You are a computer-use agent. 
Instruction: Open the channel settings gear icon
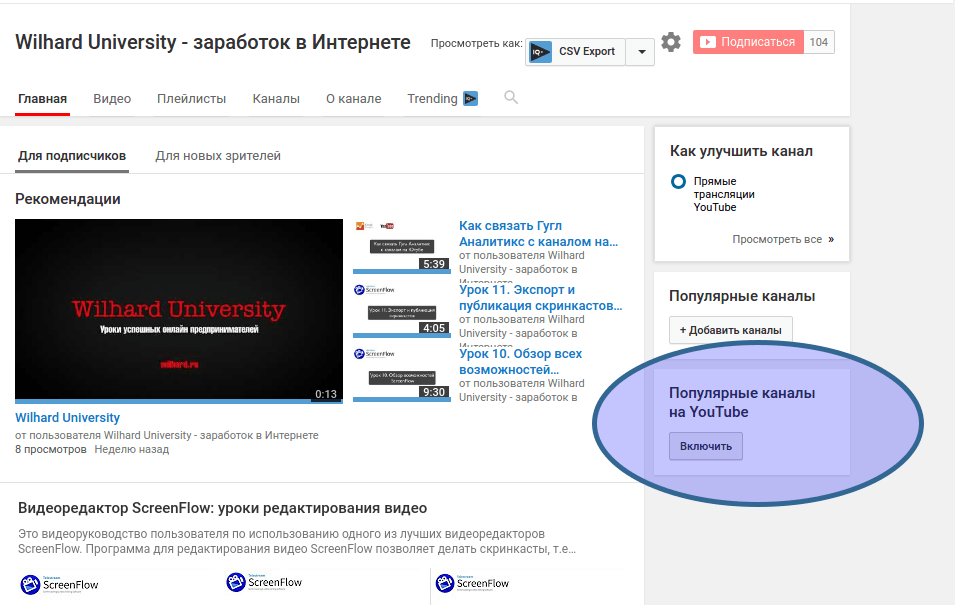671,42
